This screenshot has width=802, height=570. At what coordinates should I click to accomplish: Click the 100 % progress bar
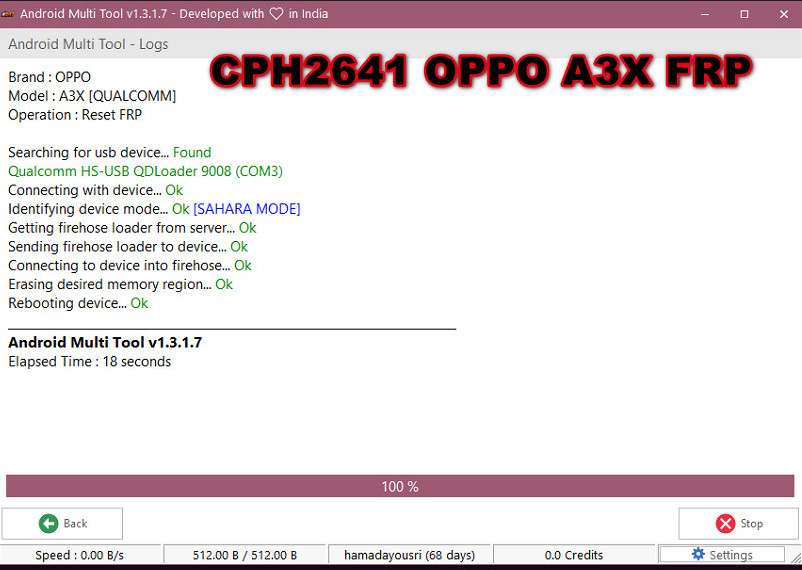pyautogui.click(x=400, y=486)
